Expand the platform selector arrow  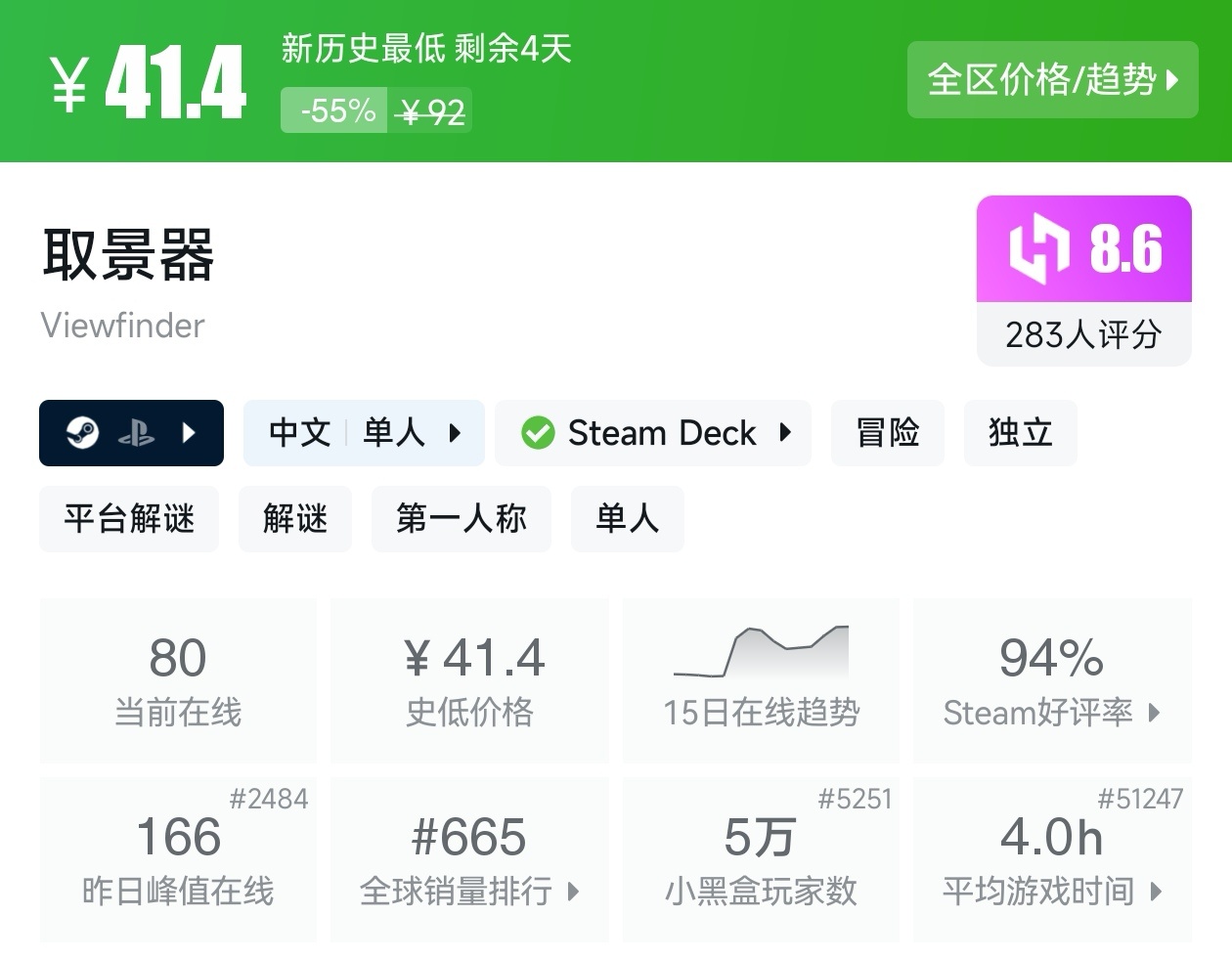click(x=190, y=432)
